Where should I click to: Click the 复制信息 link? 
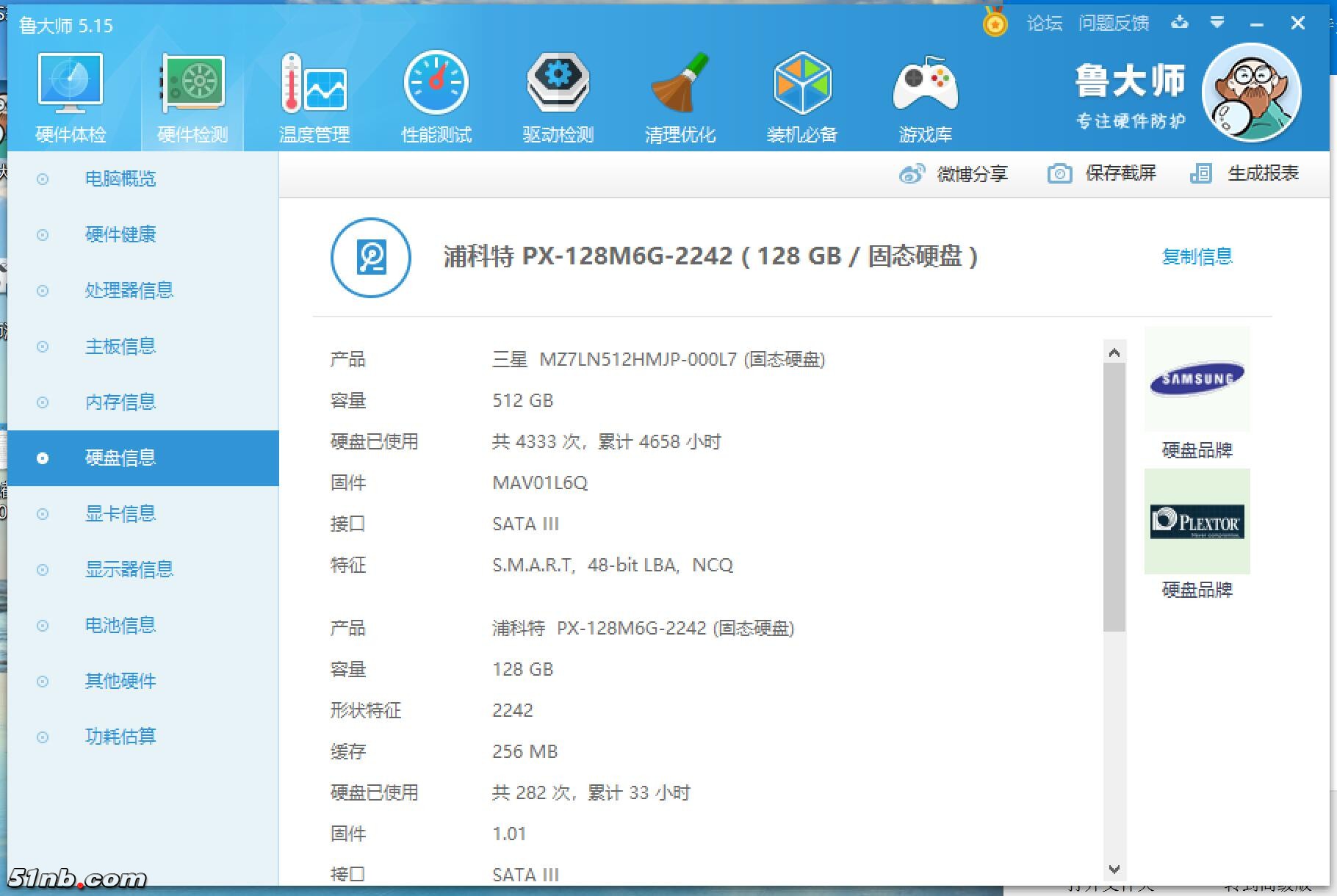pos(1197,256)
